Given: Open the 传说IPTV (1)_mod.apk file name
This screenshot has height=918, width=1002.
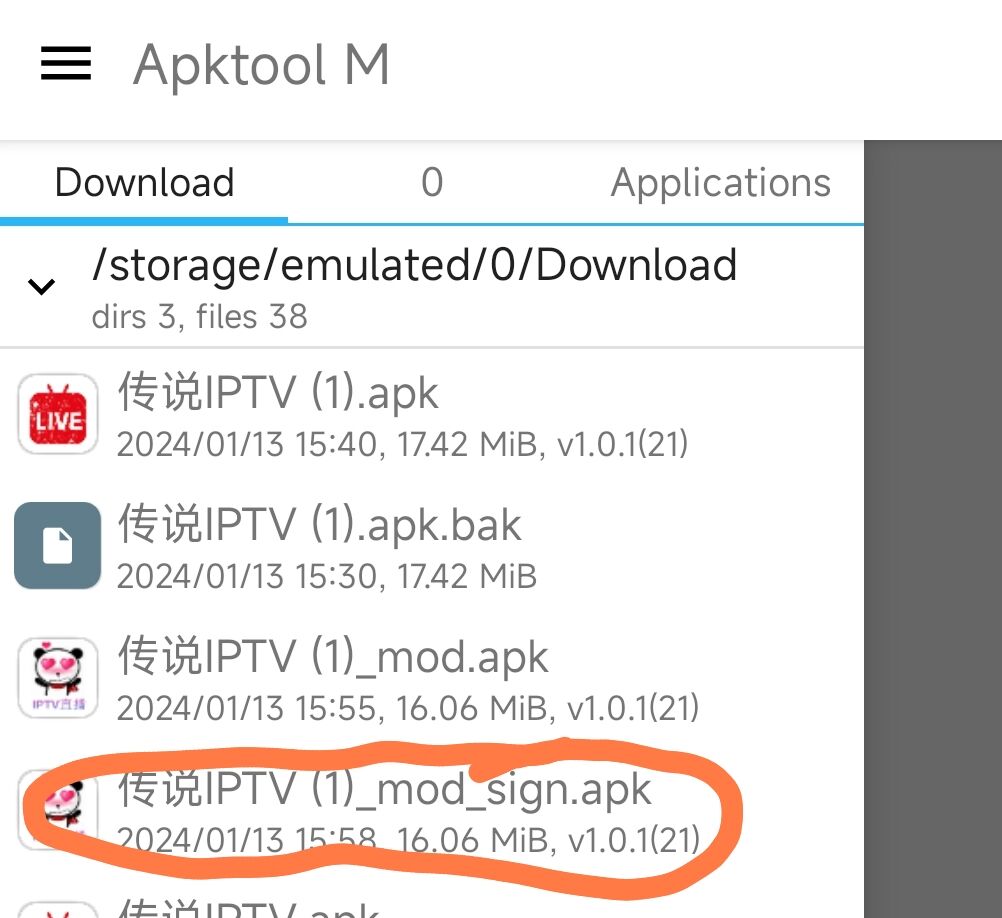Looking at the screenshot, I should coord(333,657).
